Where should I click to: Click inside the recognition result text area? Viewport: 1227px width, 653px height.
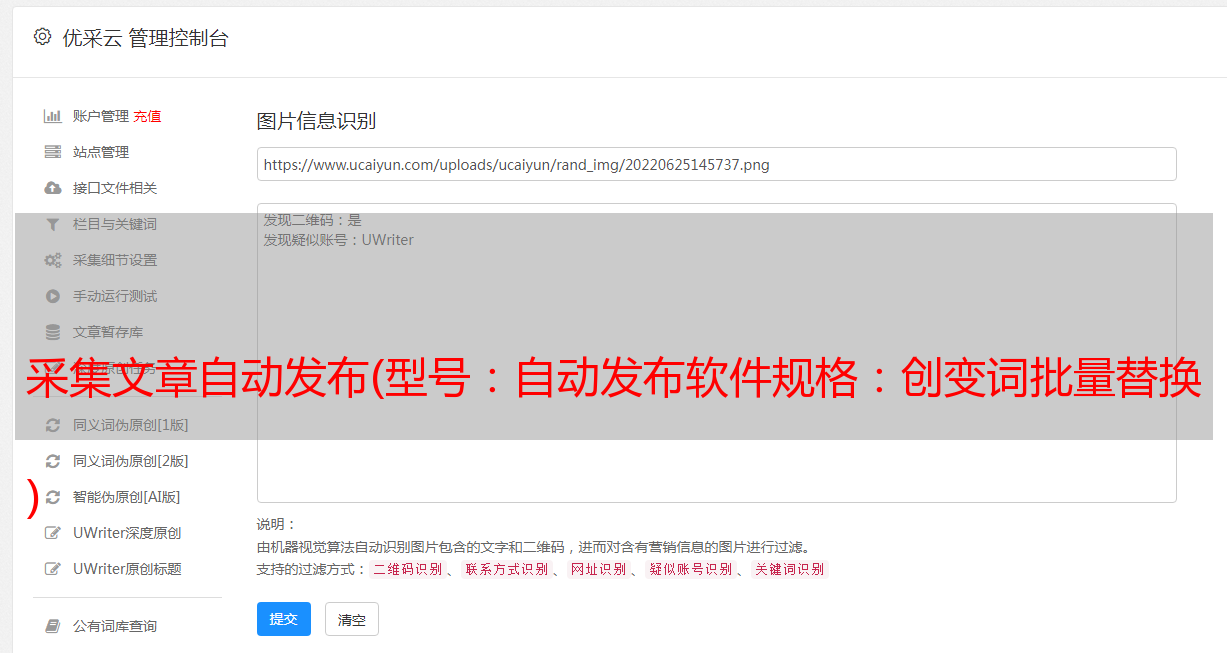(x=716, y=352)
